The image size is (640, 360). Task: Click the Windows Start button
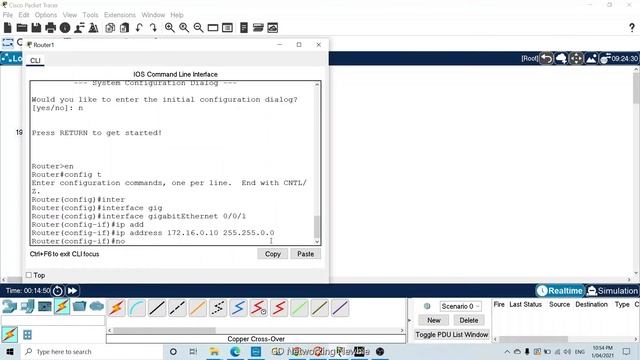[10, 351]
